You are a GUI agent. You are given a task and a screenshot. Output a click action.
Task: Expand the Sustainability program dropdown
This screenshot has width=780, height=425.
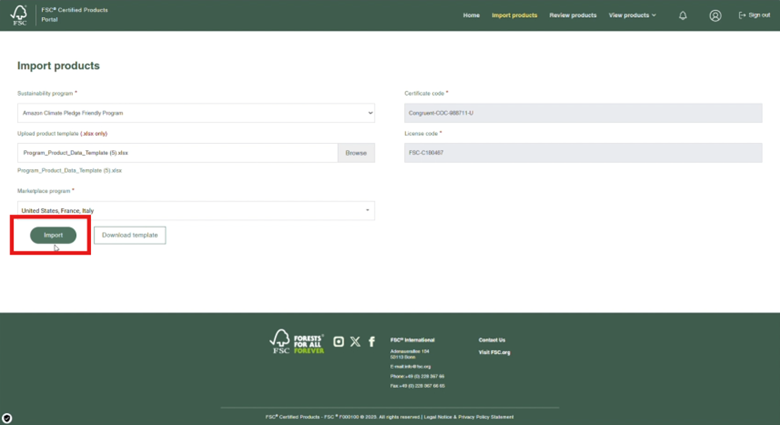coord(196,113)
